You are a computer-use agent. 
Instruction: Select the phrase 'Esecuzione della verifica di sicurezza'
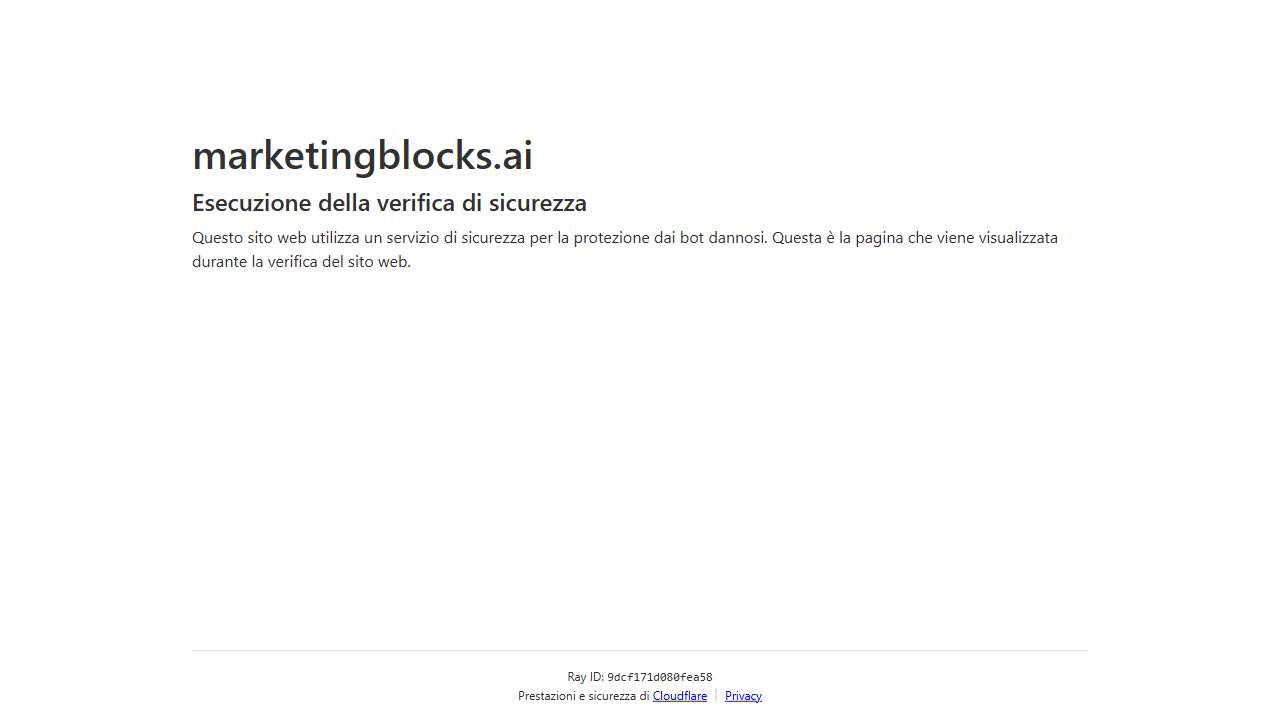pos(389,203)
